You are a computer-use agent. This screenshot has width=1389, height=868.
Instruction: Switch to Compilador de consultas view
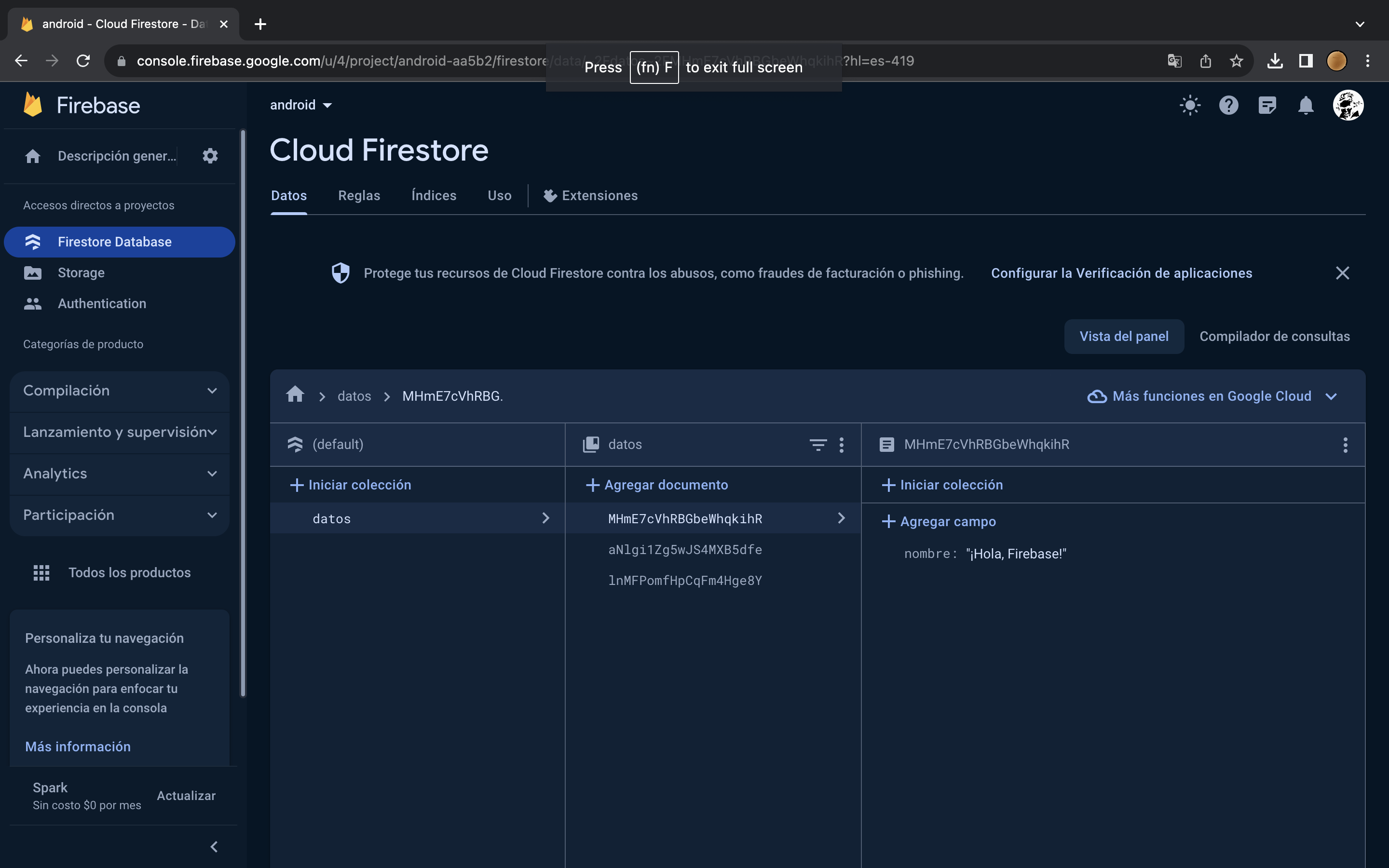[x=1274, y=337]
